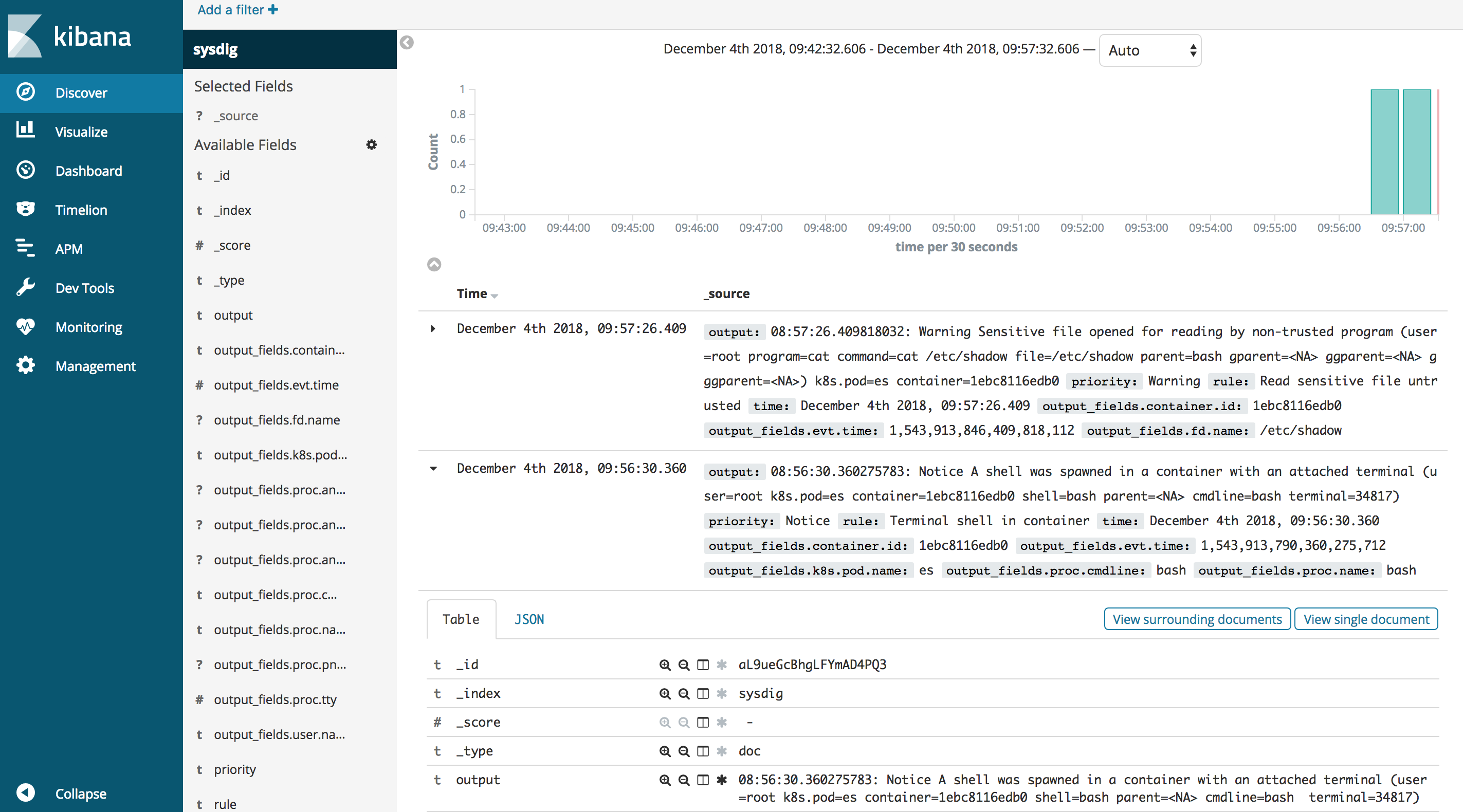Filter for output field exists asterisk

click(722, 780)
